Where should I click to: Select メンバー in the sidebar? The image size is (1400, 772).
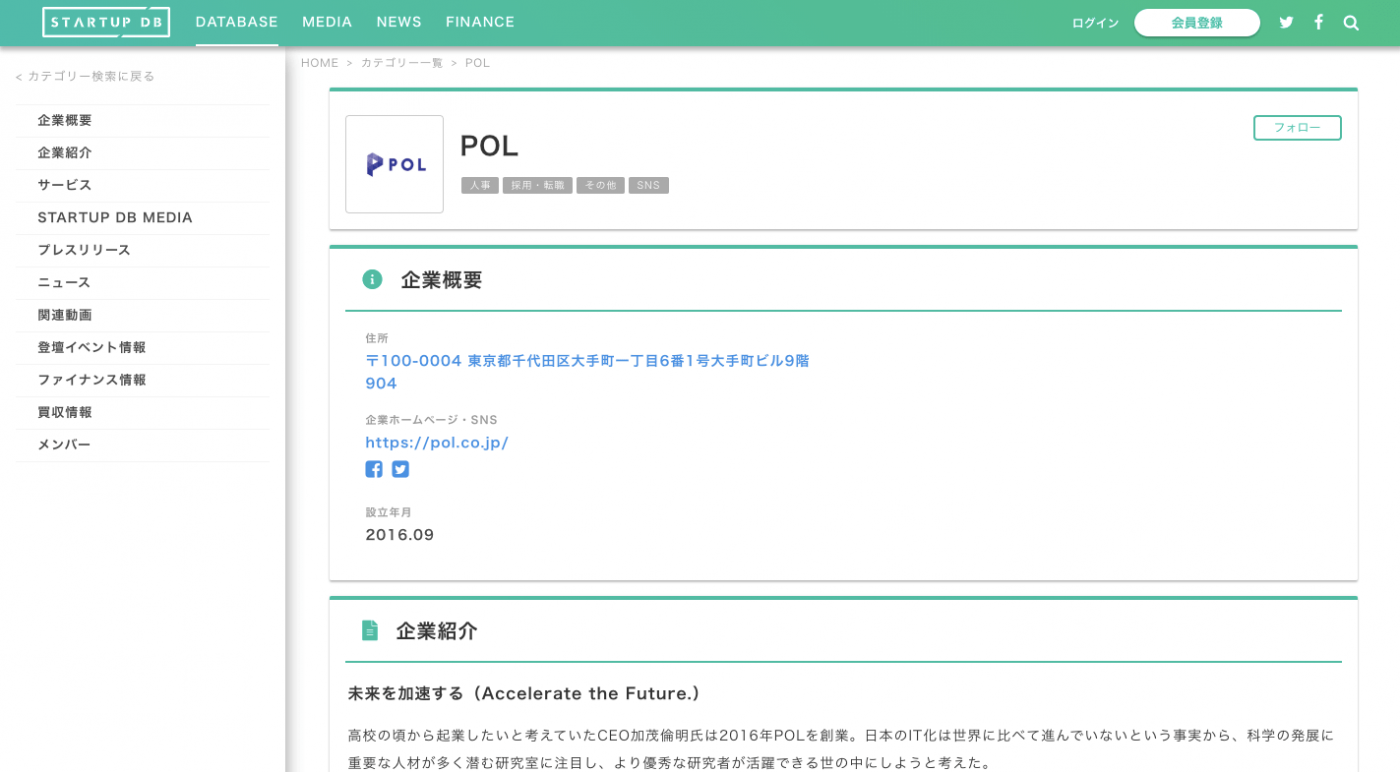(x=62, y=444)
